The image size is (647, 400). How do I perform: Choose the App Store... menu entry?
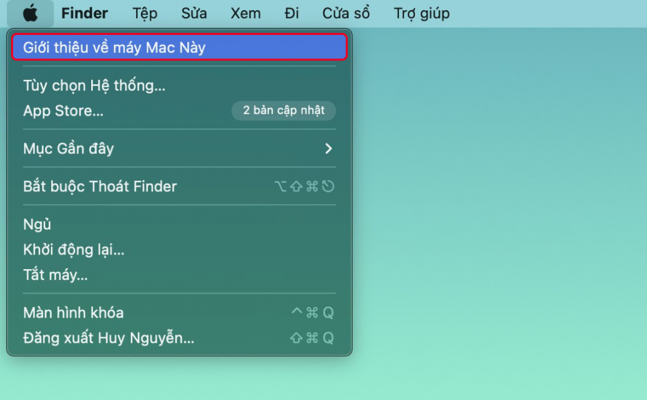point(63,110)
